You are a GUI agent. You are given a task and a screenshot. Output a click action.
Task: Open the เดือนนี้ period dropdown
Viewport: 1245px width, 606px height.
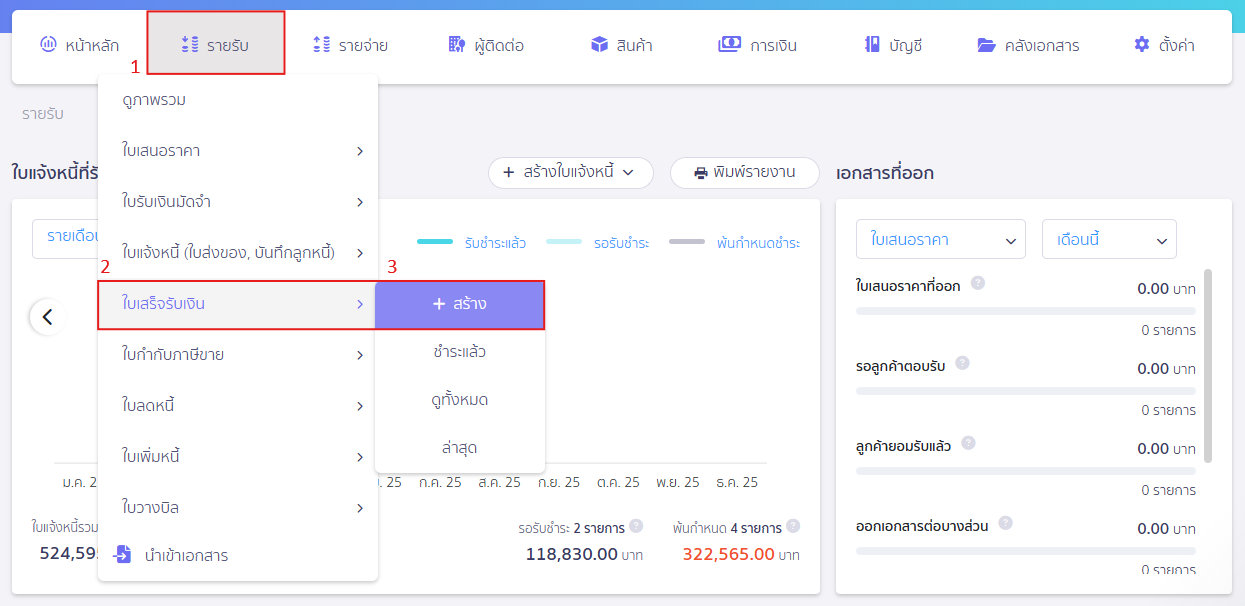point(1108,240)
